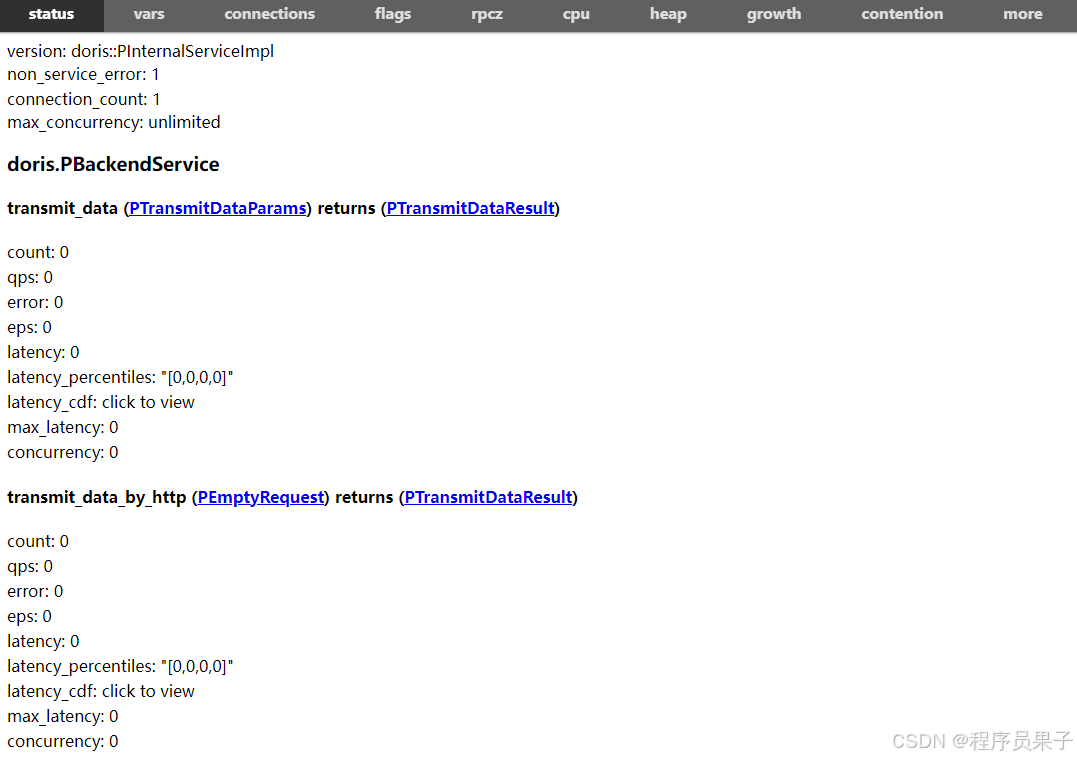
Task: Click concurrency: 0 under transmit_data
Action: (x=63, y=452)
